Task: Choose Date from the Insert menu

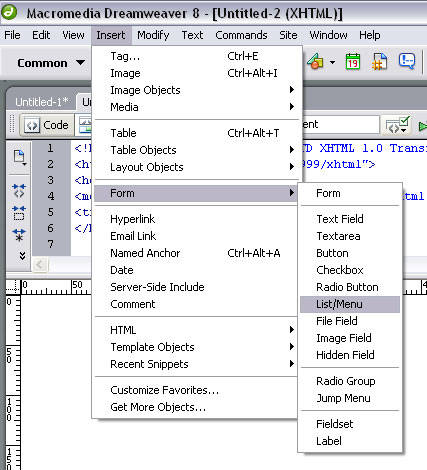Action: (197, 270)
